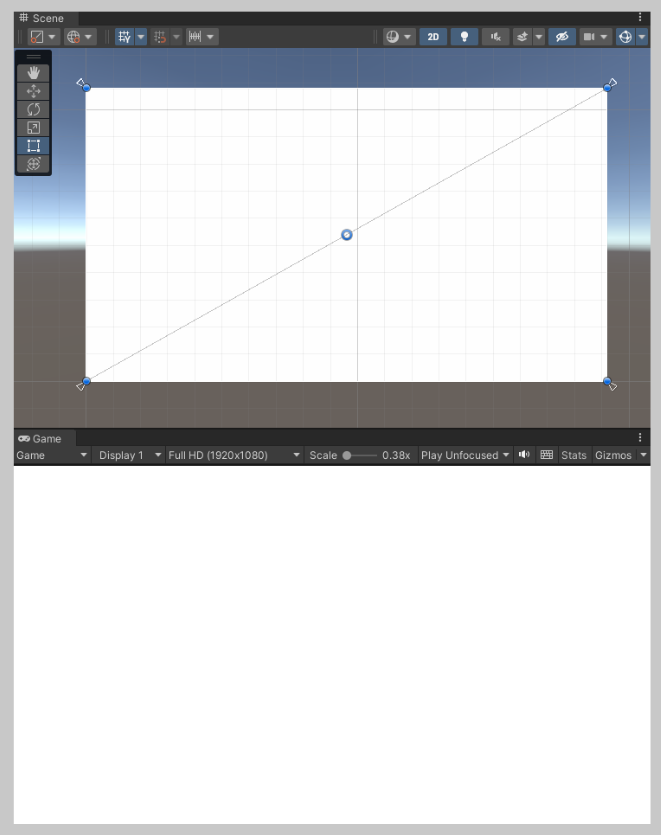The width and height of the screenshot is (661, 835).
Task: Toggle Gizmos in the Game view
Action: click(x=613, y=455)
